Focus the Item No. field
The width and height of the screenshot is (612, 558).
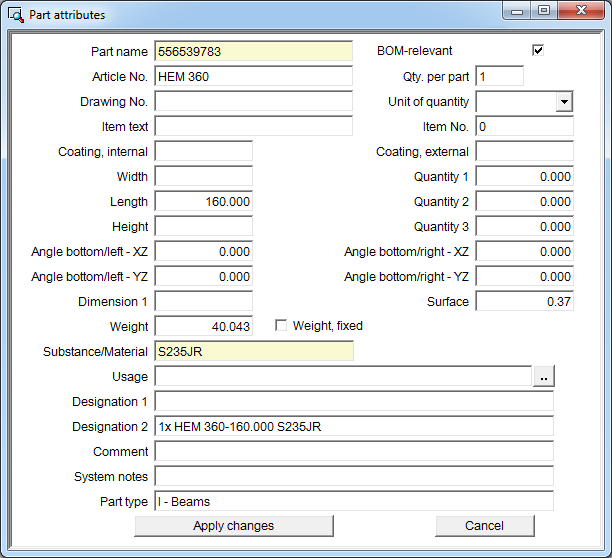[x=524, y=127]
